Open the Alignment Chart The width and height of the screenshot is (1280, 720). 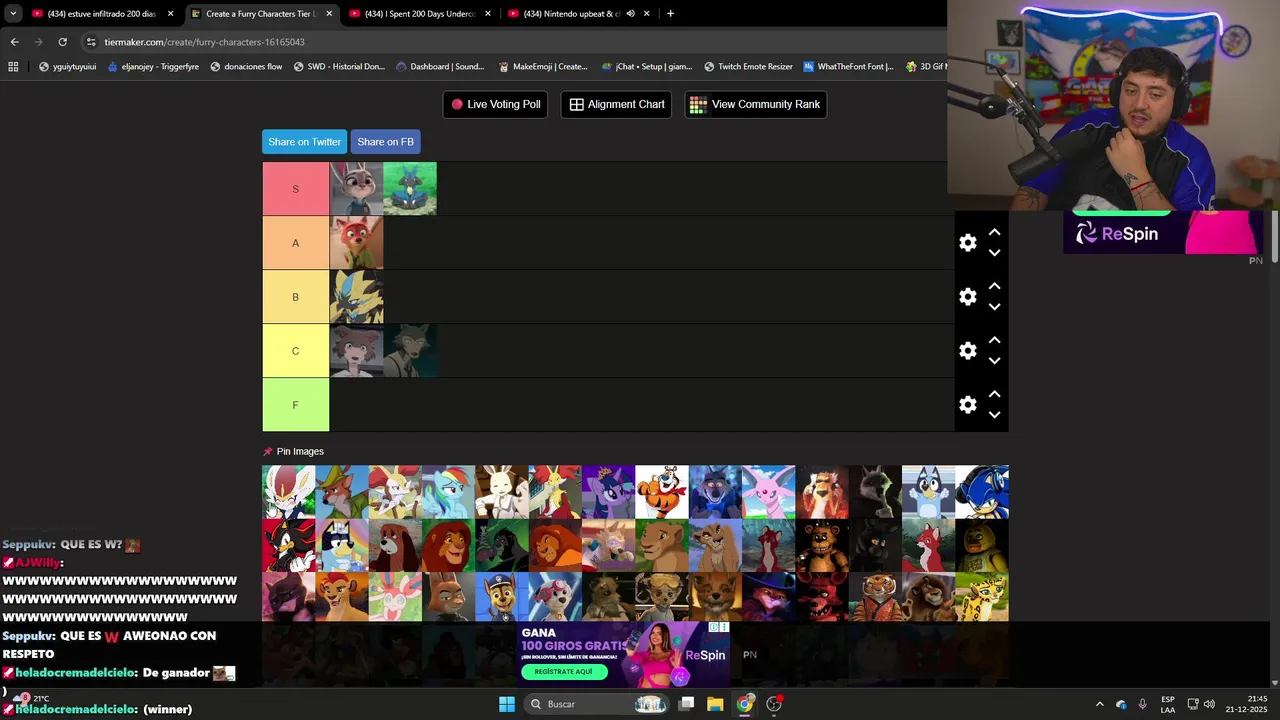pyautogui.click(x=616, y=104)
